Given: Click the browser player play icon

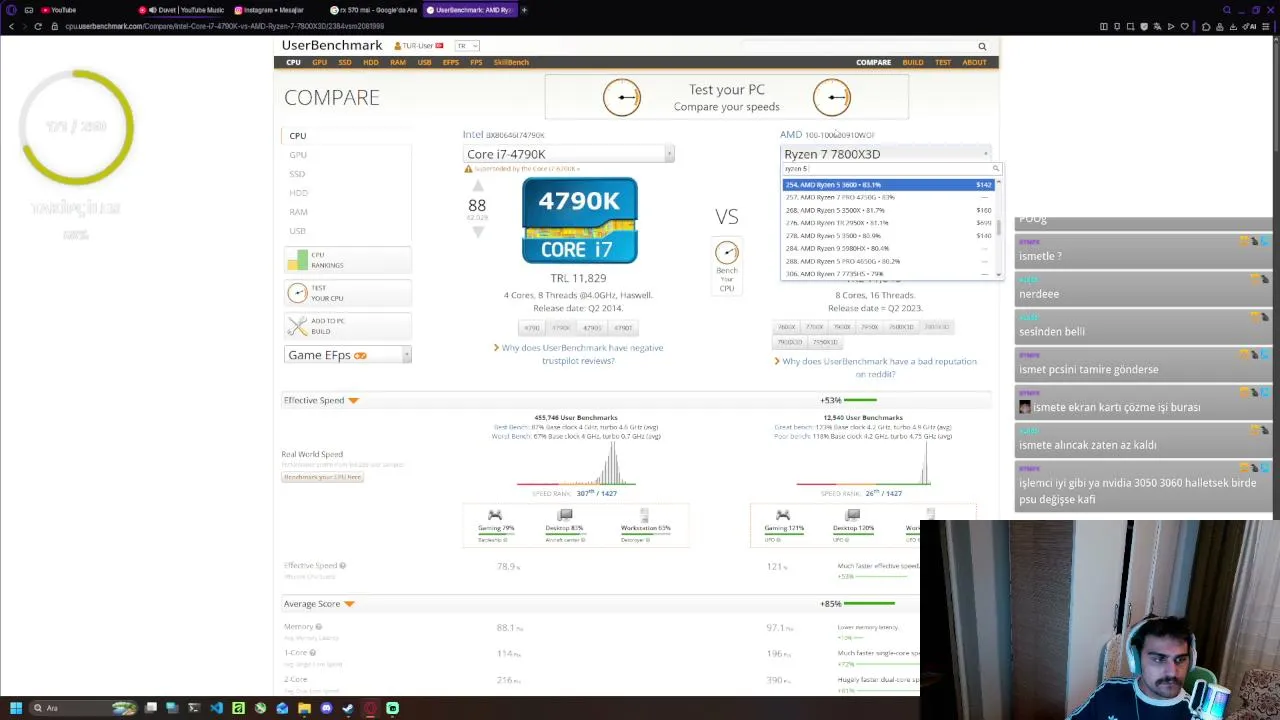Looking at the screenshot, I should [x=1171, y=26].
